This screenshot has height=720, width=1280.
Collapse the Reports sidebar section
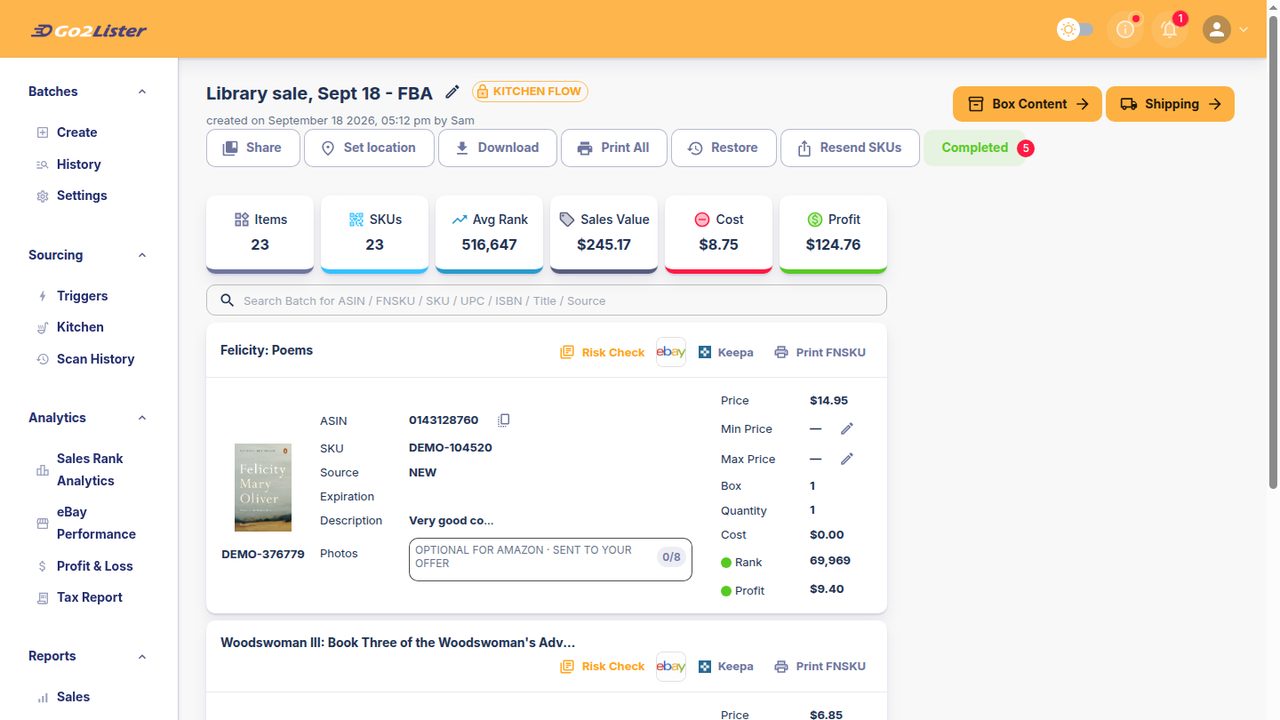coord(142,656)
